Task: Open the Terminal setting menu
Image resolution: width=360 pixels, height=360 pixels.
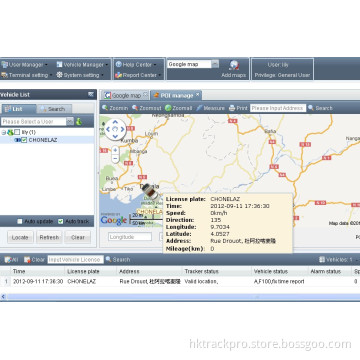Action: (27, 75)
